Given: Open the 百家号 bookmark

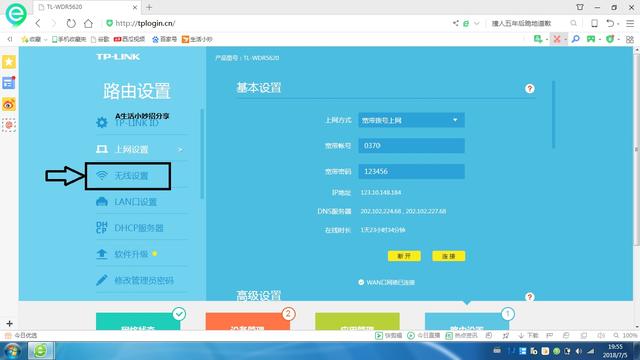Looking at the screenshot, I should pos(164,39).
